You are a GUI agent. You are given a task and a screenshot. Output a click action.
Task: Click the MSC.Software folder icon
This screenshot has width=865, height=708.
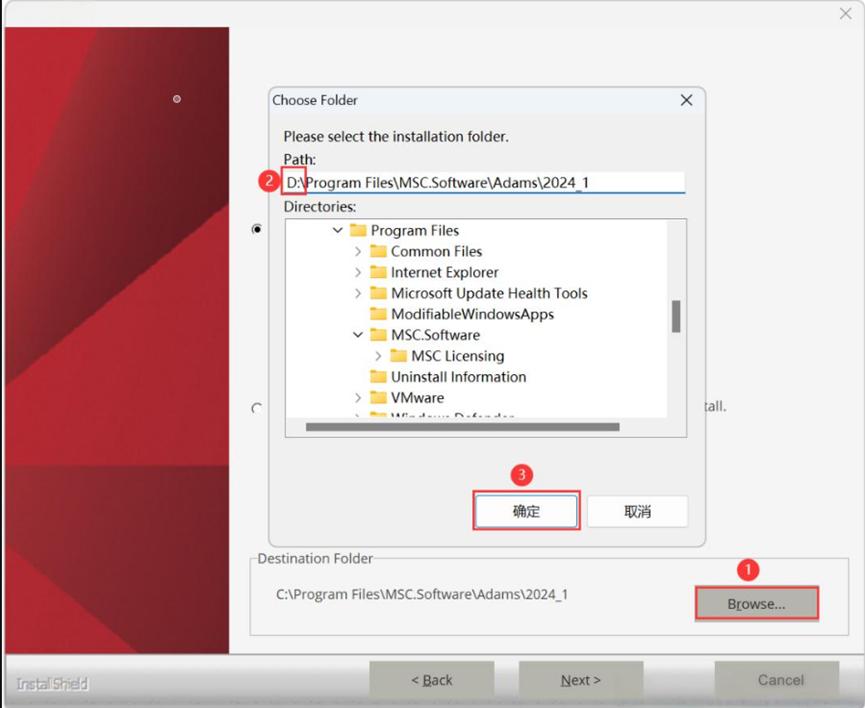tap(378, 335)
